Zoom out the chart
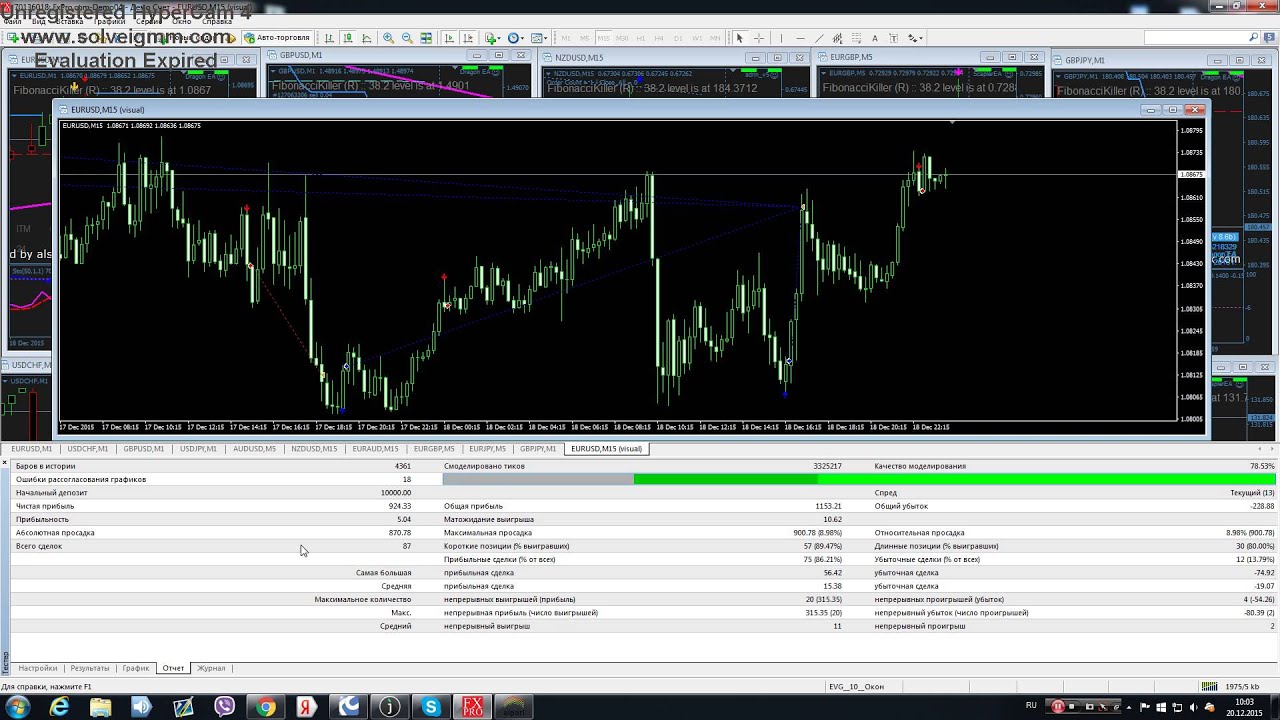 (407, 38)
